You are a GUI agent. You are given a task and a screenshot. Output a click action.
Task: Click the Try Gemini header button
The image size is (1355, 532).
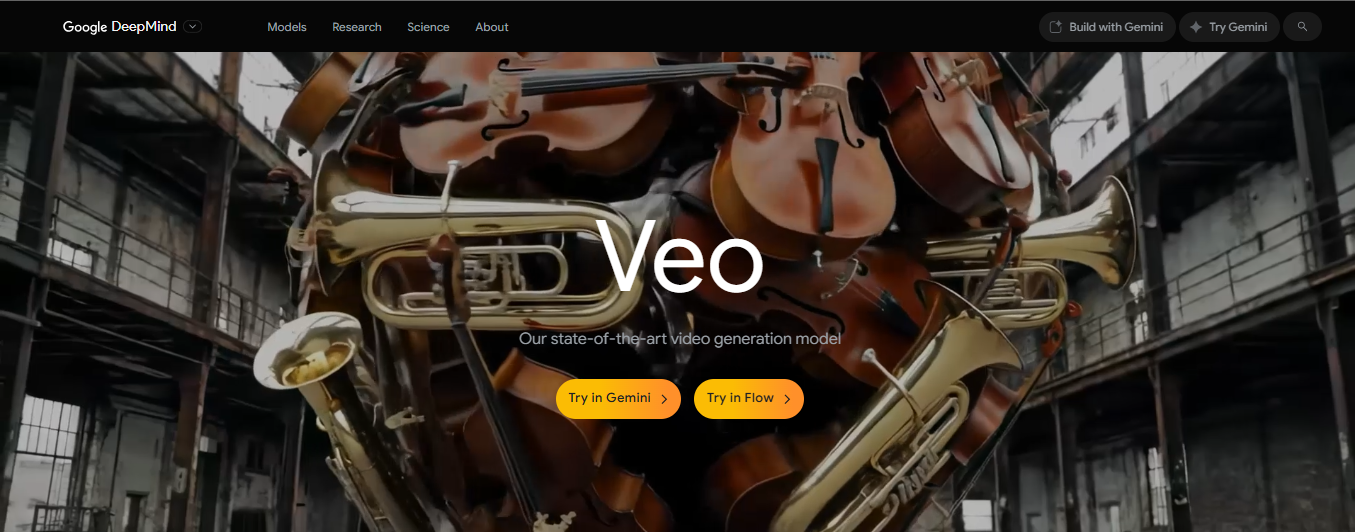click(1229, 27)
